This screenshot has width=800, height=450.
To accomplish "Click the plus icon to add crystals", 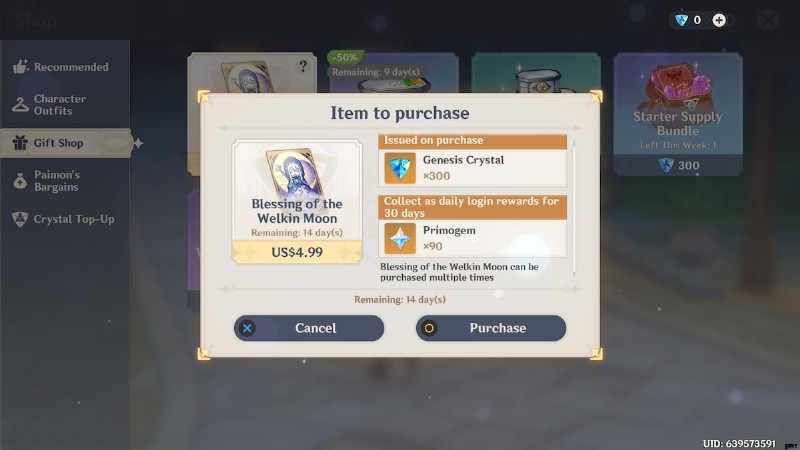I will pos(719,20).
